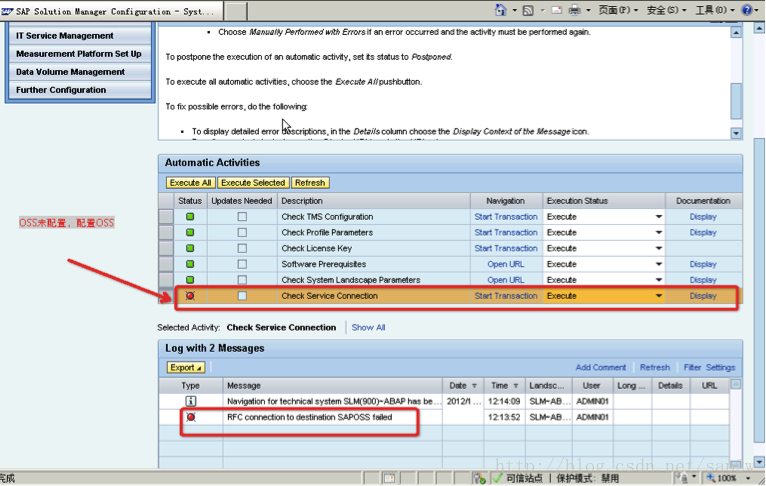Viewport: 766px width, 486px height.
Task: Click the RFC connection to SAPOSS failed message
Action: [x=309, y=417]
